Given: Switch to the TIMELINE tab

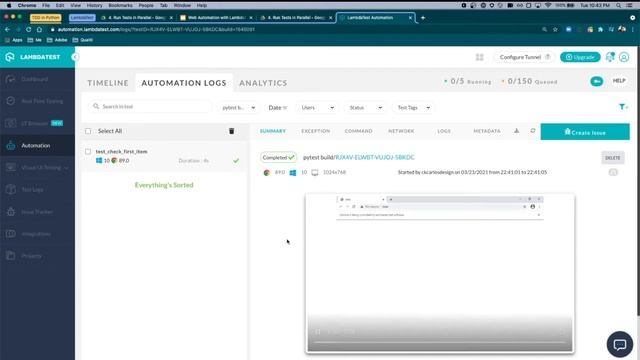Looking at the screenshot, I should click(108, 83).
